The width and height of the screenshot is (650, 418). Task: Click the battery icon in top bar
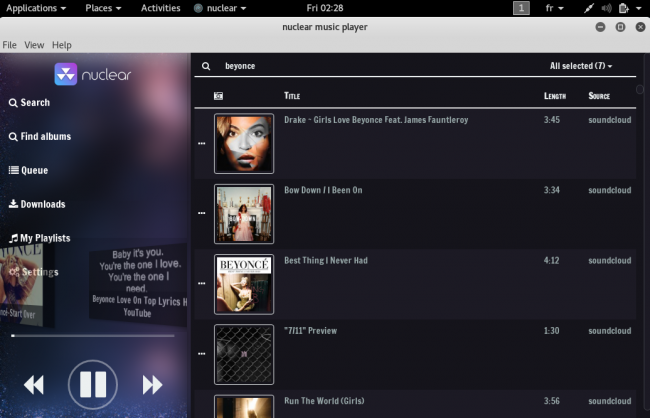[623, 8]
